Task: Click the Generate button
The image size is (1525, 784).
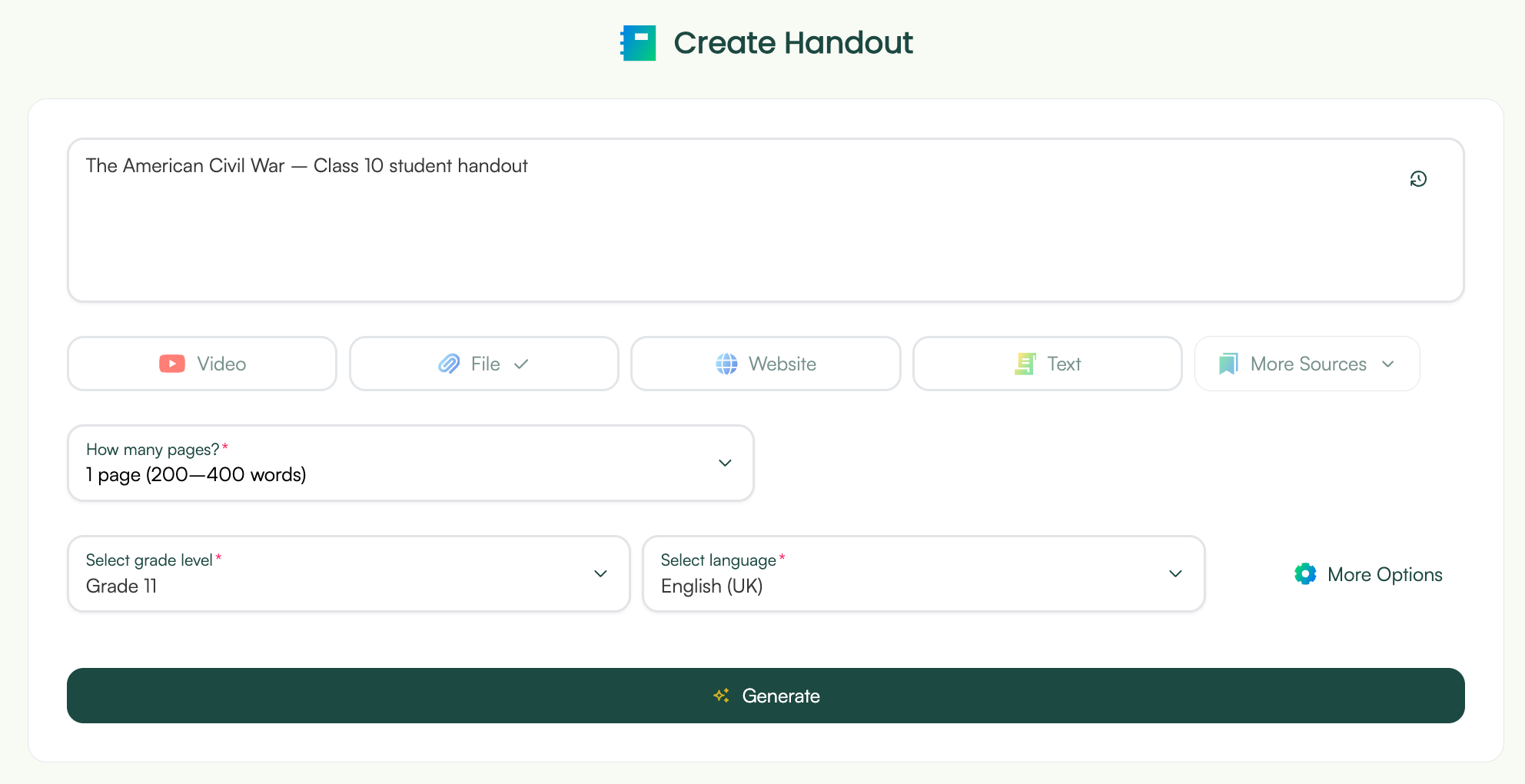Action: coord(766,696)
